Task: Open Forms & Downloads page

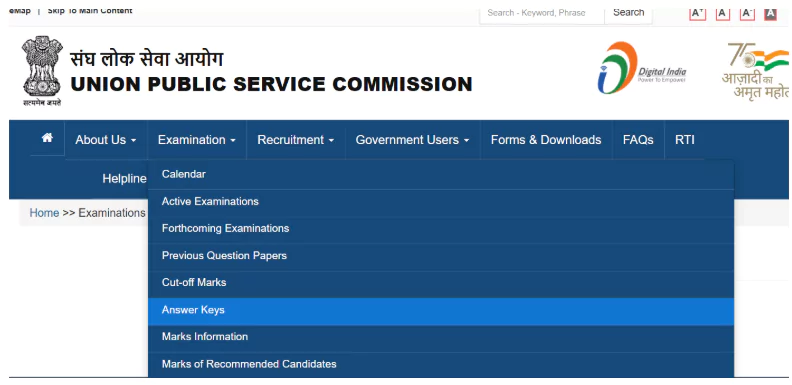Action: tap(546, 140)
